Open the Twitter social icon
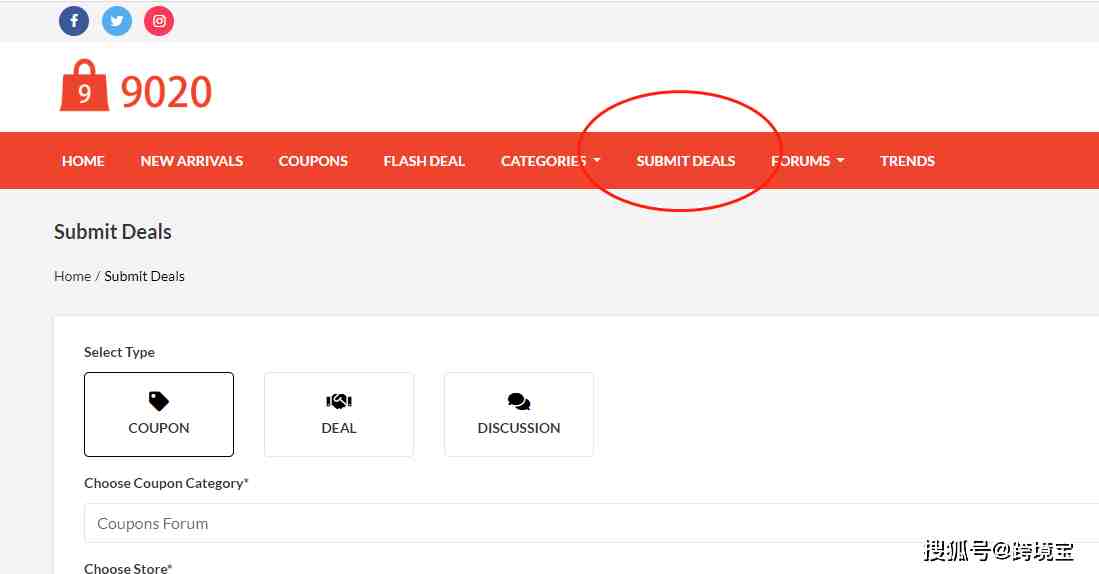This screenshot has width=1099, height=574. pos(116,21)
